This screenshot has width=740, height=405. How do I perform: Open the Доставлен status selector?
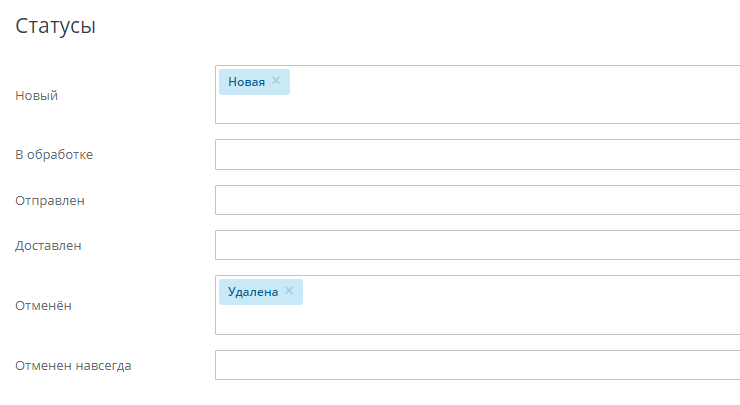coord(477,245)
